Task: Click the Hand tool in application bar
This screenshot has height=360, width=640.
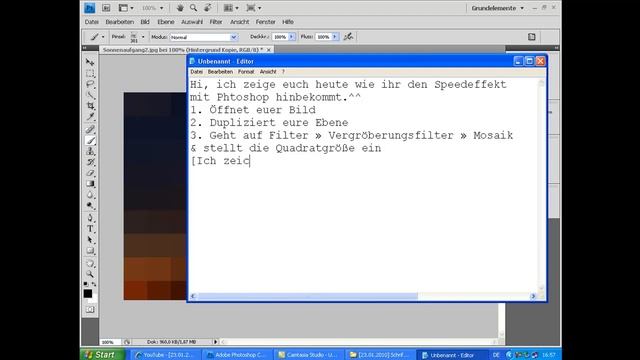Action: point(180,8)
